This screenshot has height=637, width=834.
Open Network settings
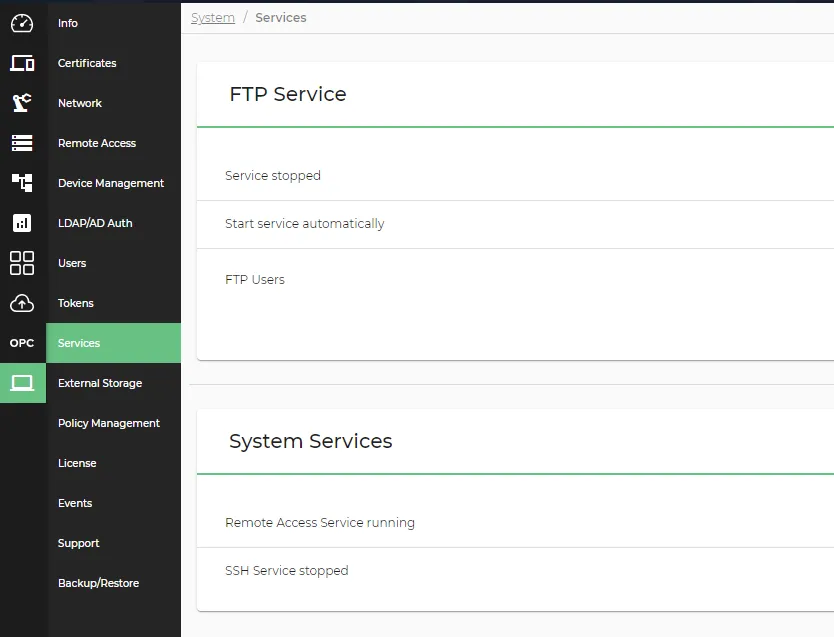(80, 103)
